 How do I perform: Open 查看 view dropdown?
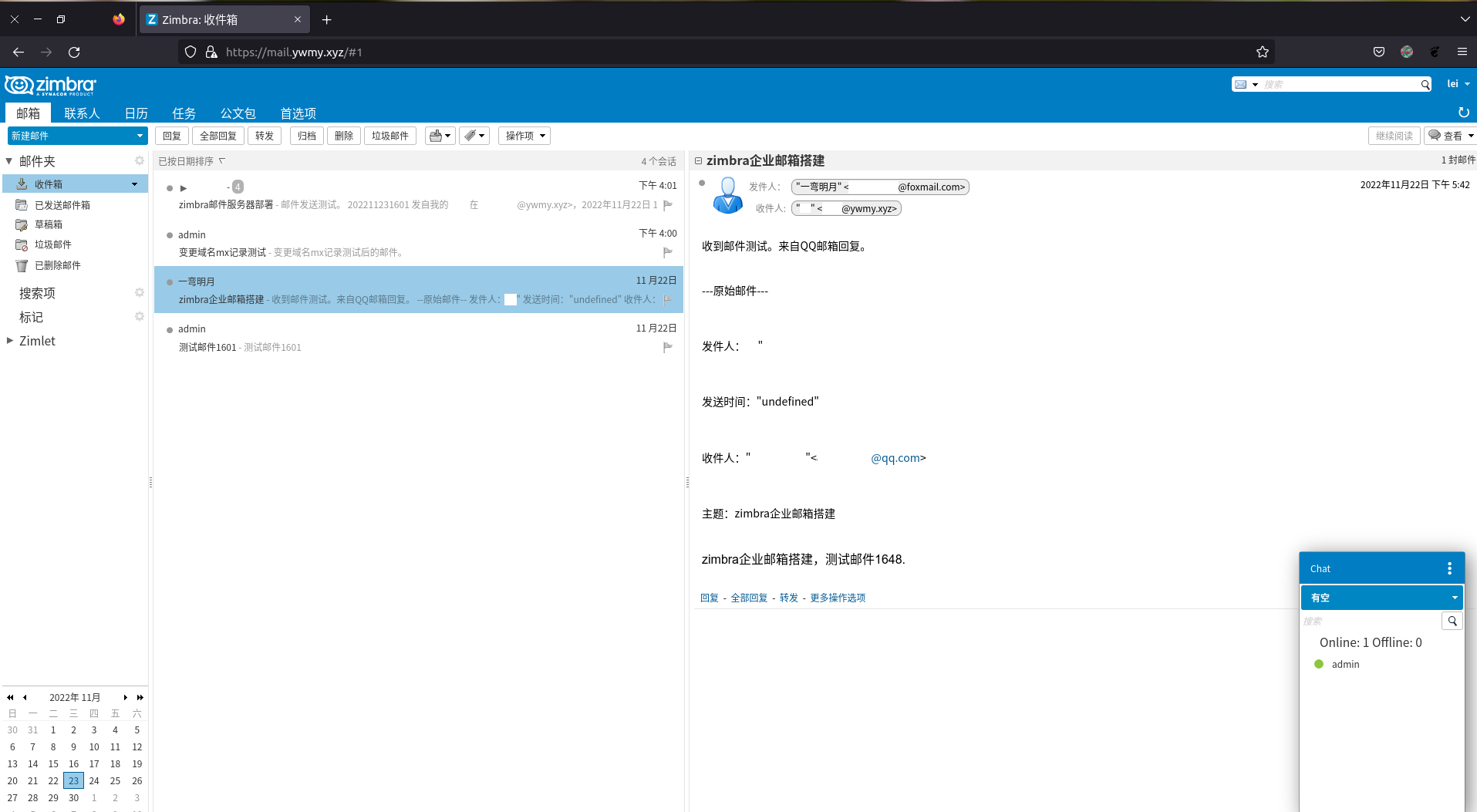1451,136
